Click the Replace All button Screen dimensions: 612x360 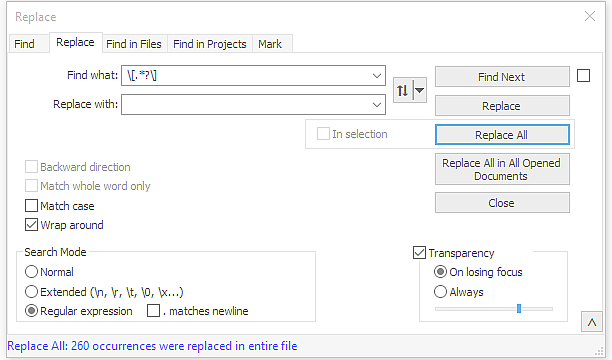click(502, 135)
